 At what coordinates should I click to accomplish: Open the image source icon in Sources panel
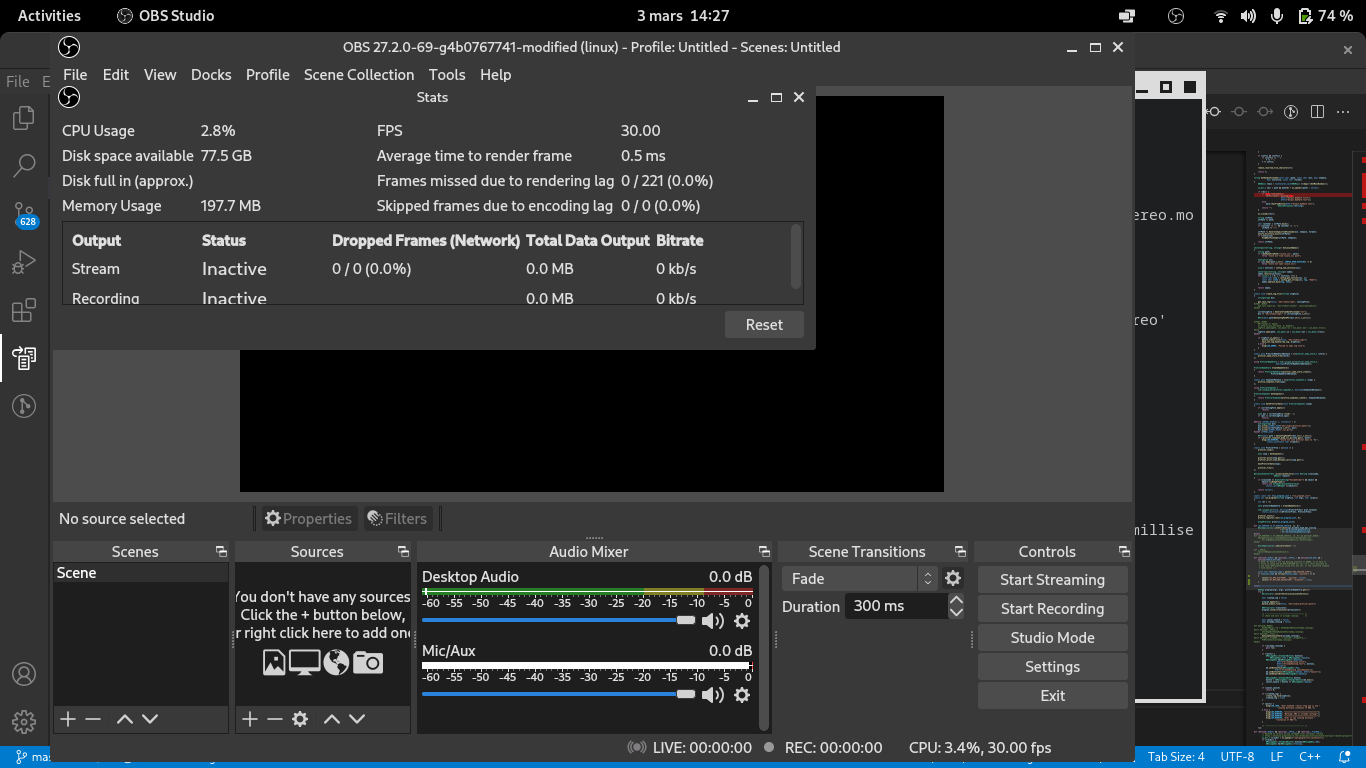[x=275, y=662]
